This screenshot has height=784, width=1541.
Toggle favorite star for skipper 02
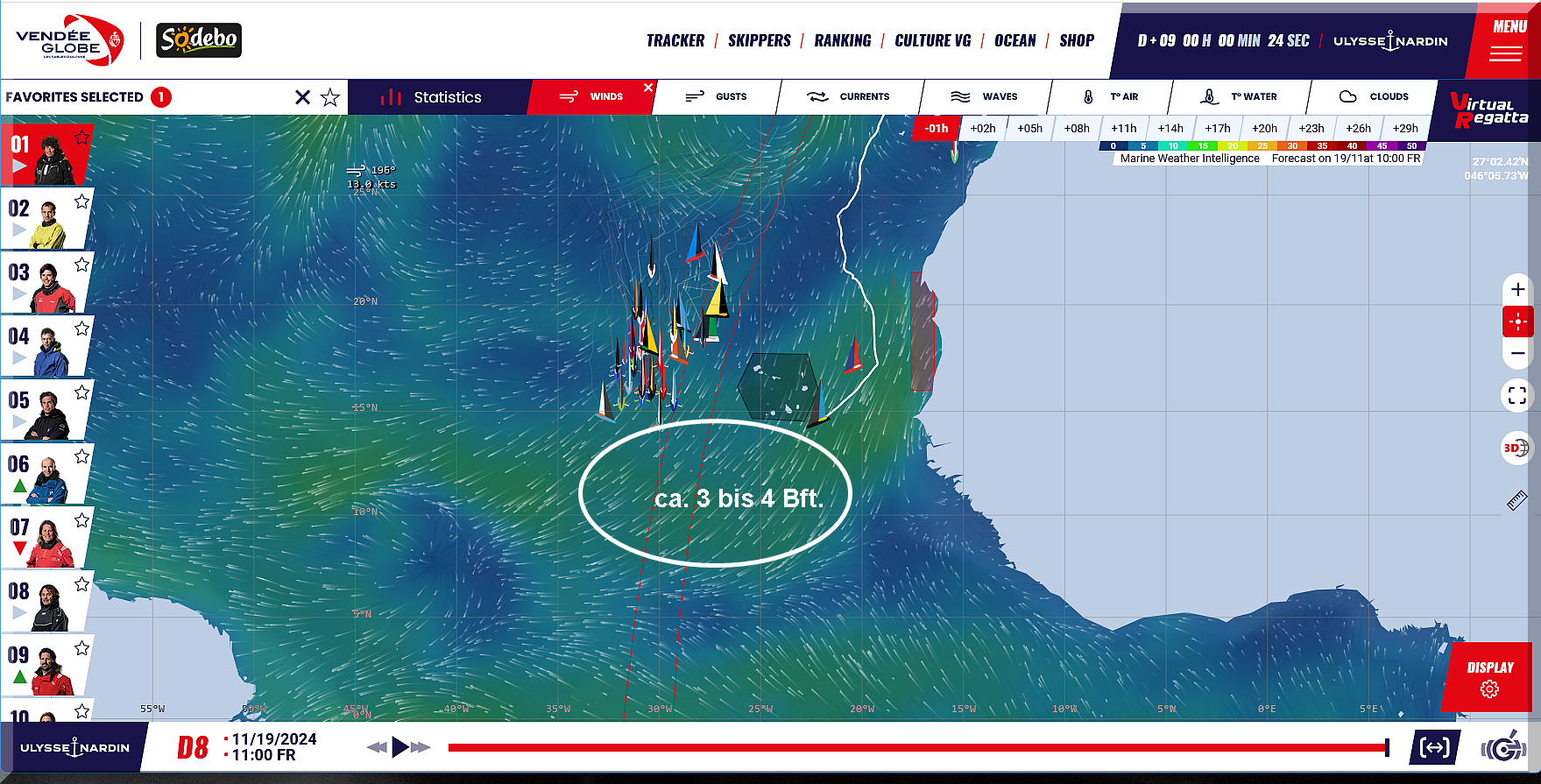point(81,201)
